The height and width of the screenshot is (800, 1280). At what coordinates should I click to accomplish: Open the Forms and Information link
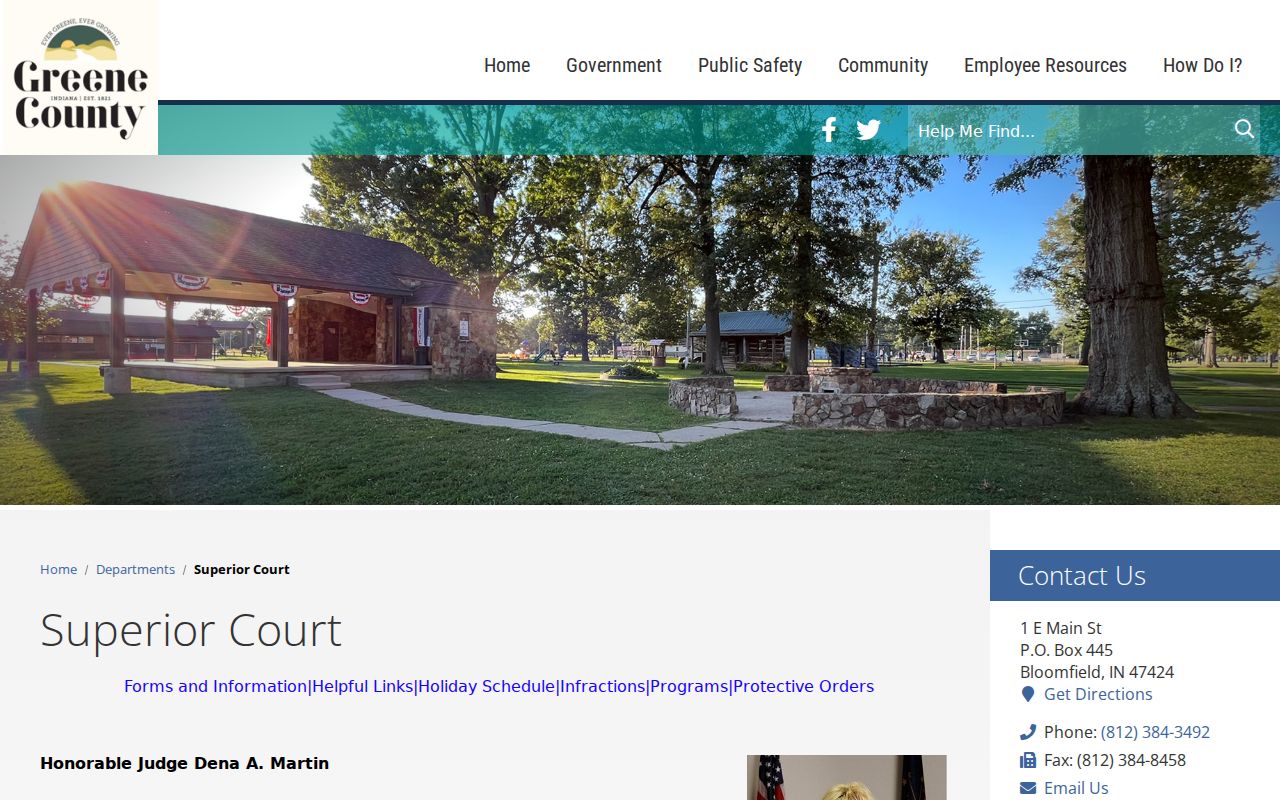click(x=215, y=686)
